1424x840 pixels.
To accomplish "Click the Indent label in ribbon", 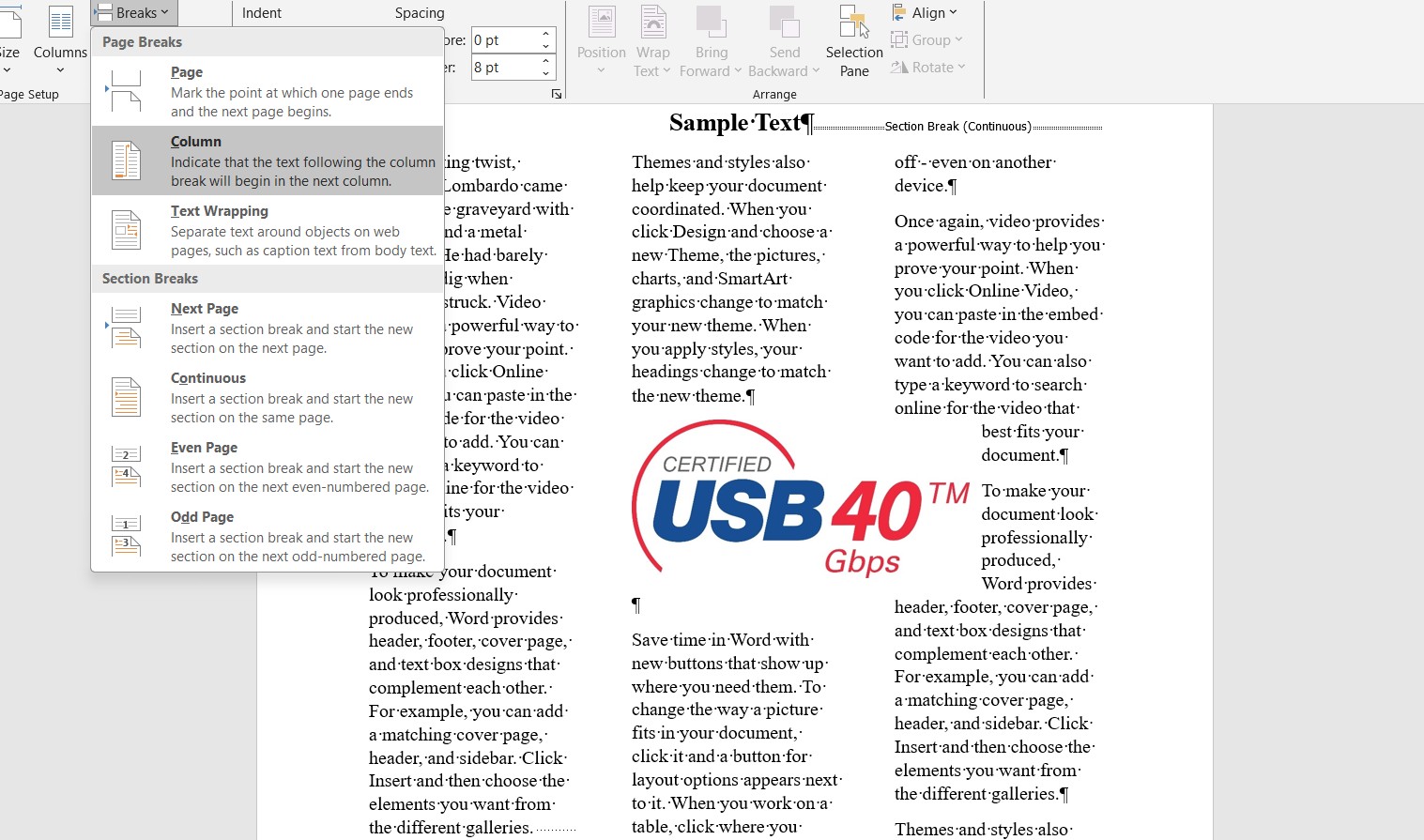I will (261, 13).
